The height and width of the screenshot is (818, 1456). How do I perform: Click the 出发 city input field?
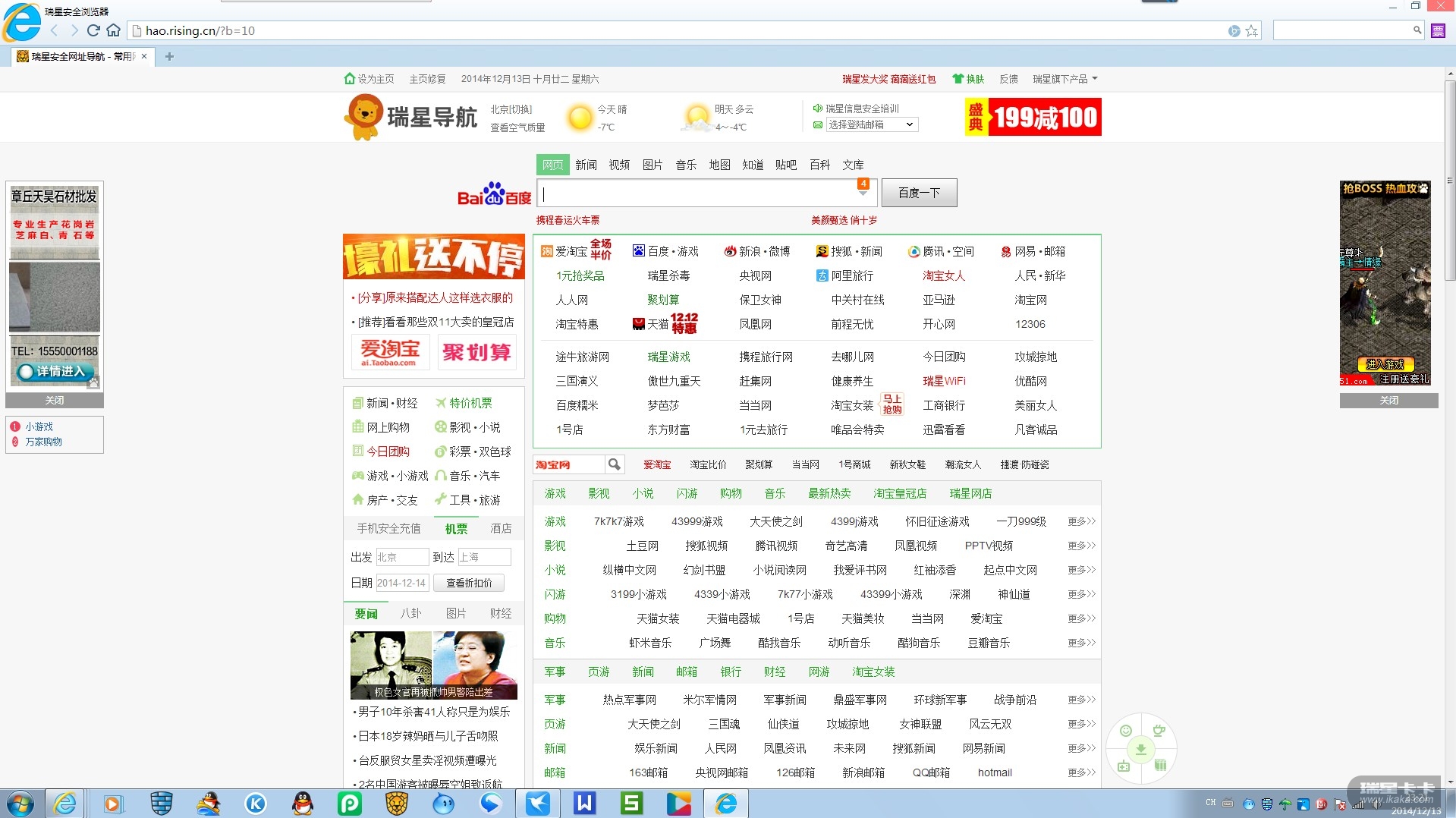pos(402,557)
